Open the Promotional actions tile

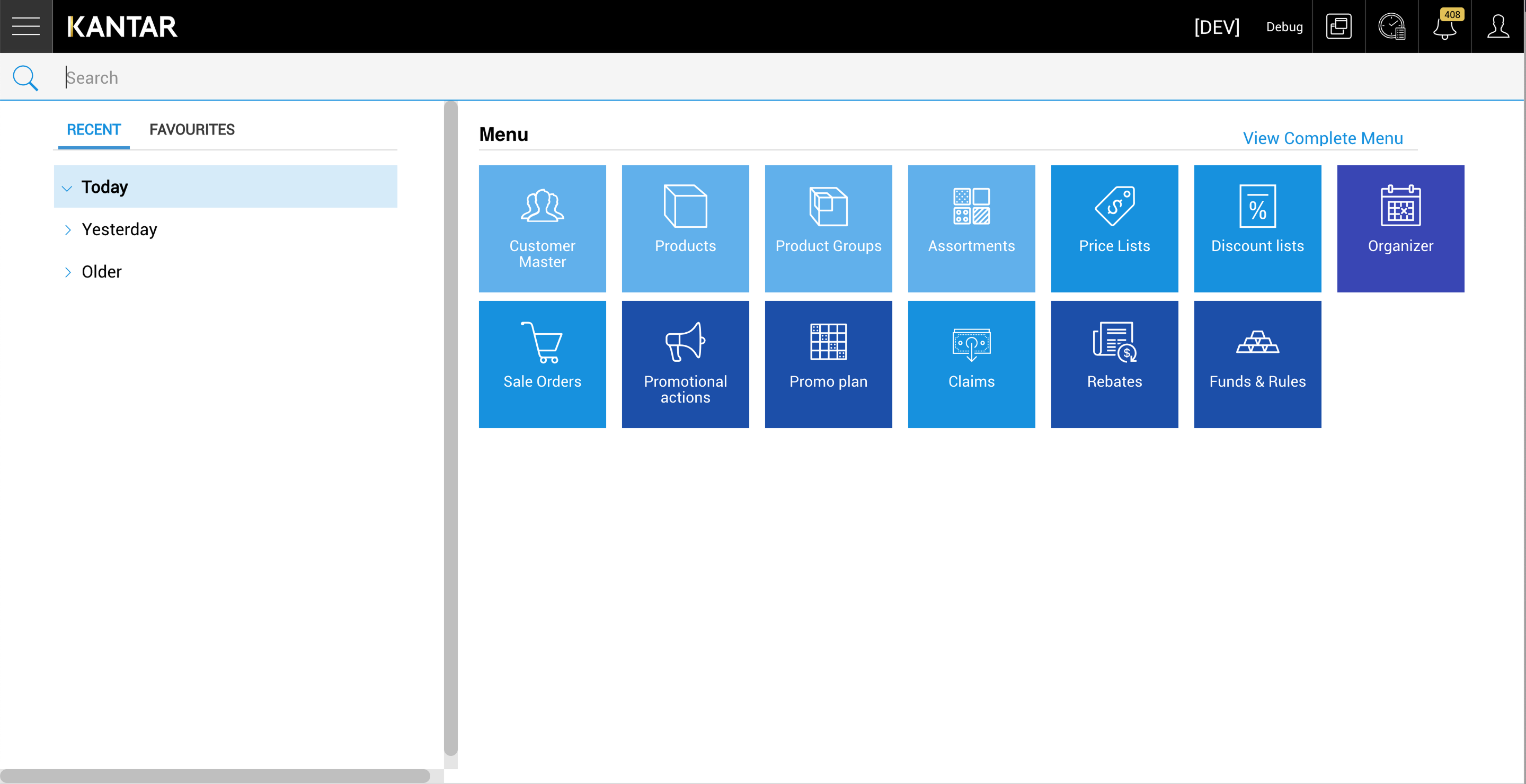coord(685,364)
